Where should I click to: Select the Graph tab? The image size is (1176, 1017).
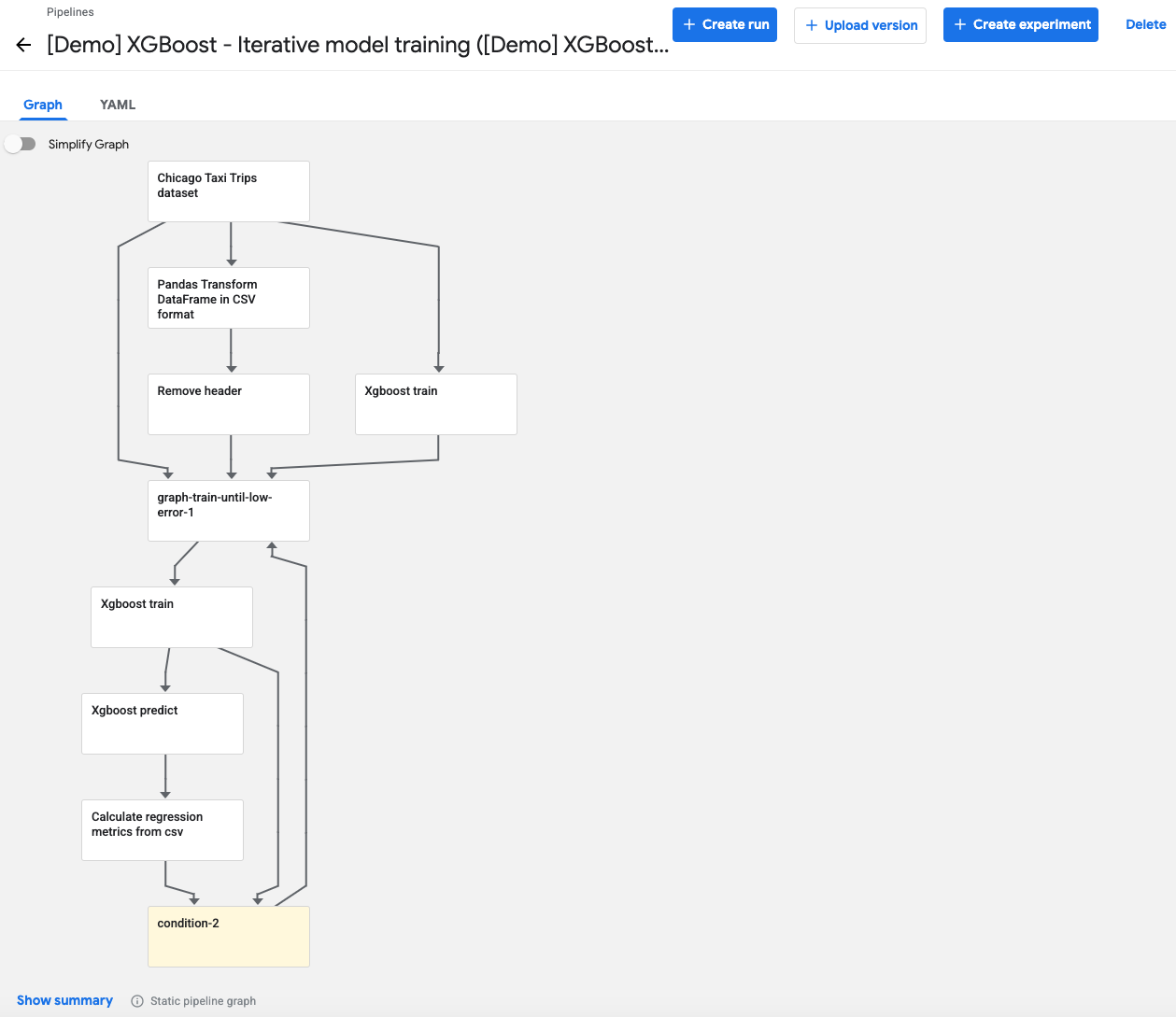pos(43,105)
